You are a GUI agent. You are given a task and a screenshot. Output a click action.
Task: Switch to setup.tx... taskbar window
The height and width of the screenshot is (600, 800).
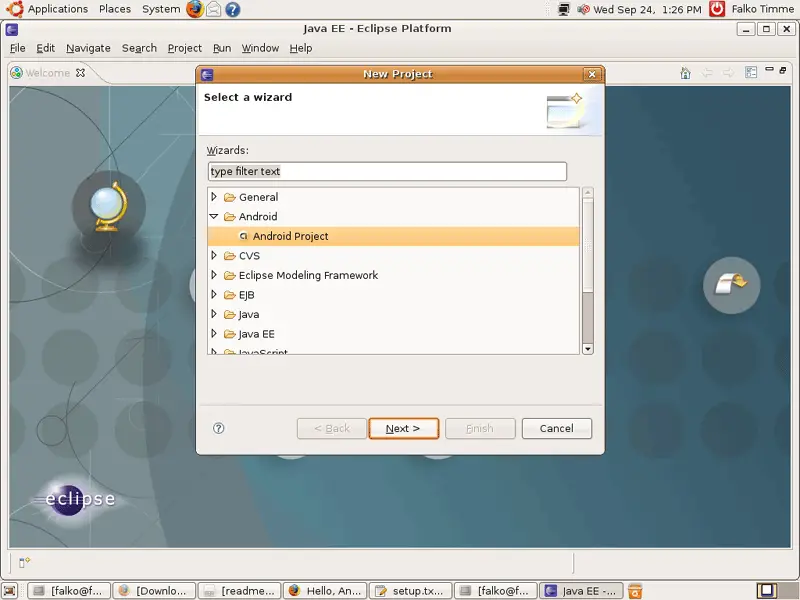pos(410,591)
